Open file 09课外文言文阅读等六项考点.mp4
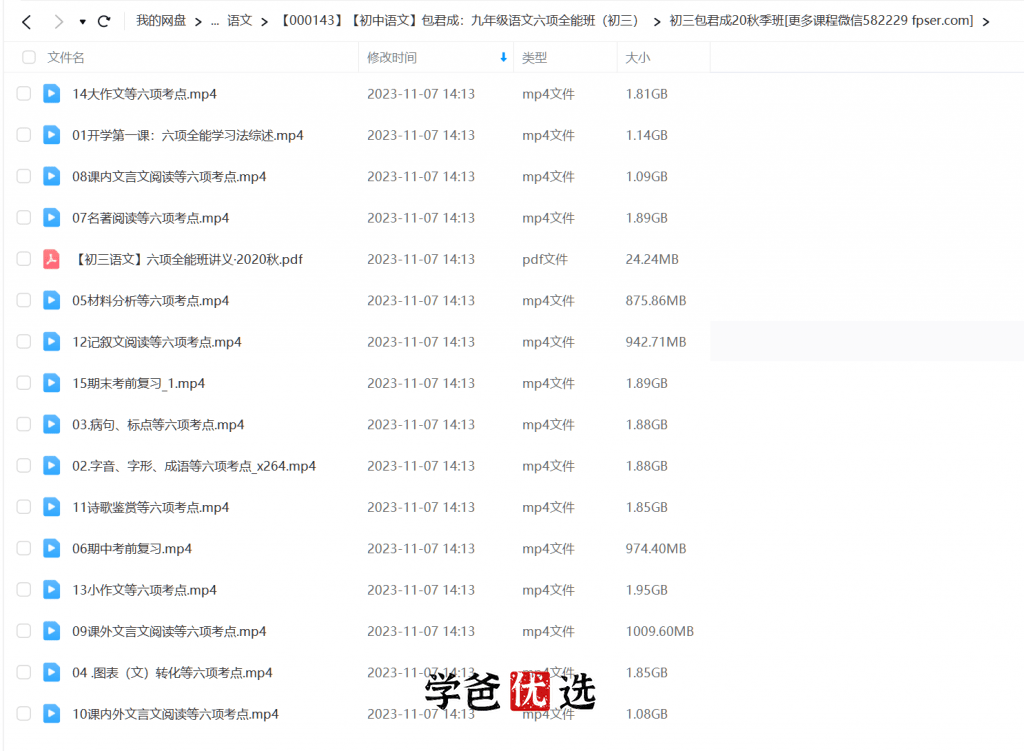This screenshot has height=751, width=1024. [x=169, y=631]
